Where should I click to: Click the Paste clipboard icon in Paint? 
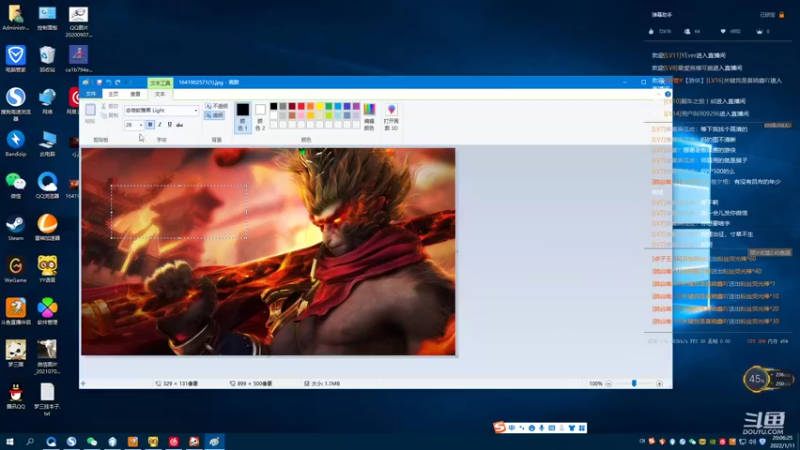90,109
